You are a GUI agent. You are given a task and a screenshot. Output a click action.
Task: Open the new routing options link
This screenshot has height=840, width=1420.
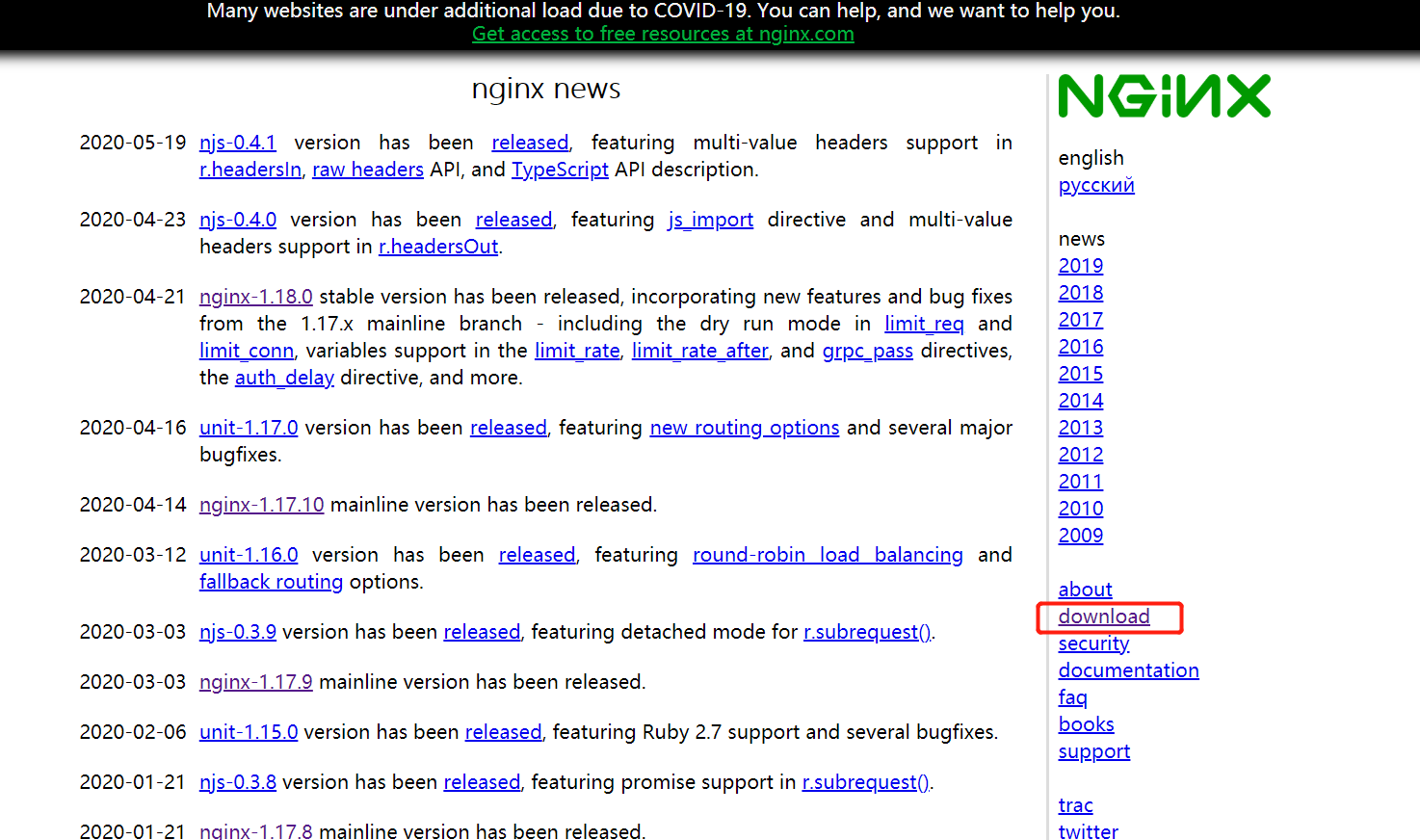(x=745, y=428)
